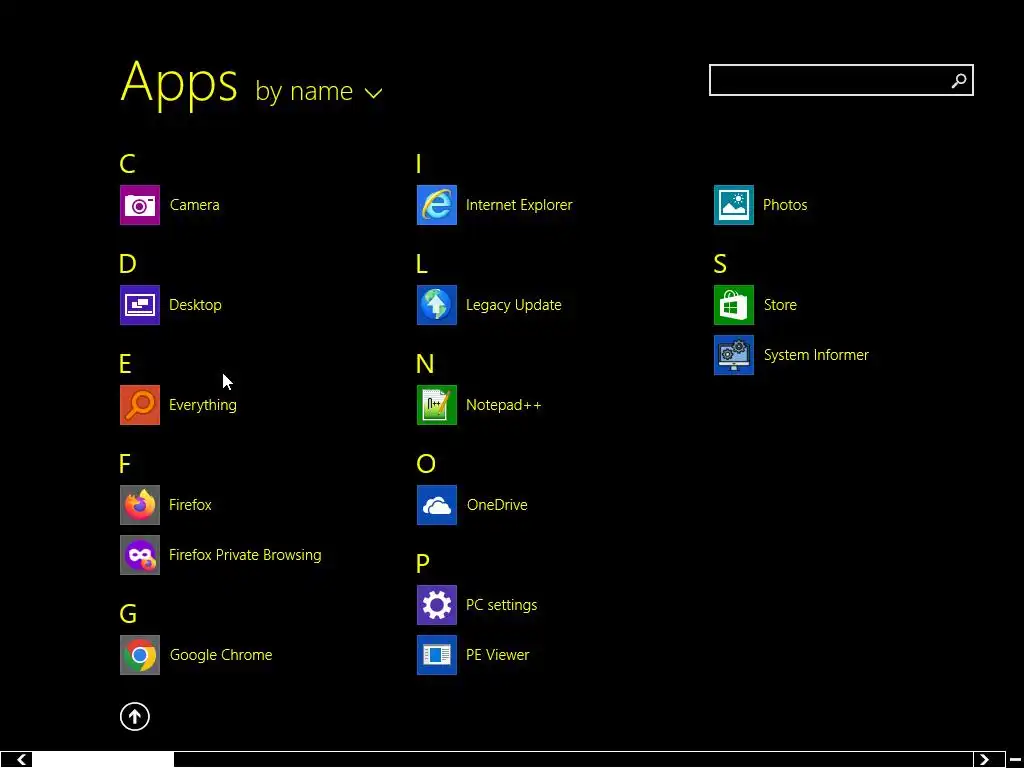Launch the Store icon
The width and height of the screenshot is (1024, 768).
(734, 305)
